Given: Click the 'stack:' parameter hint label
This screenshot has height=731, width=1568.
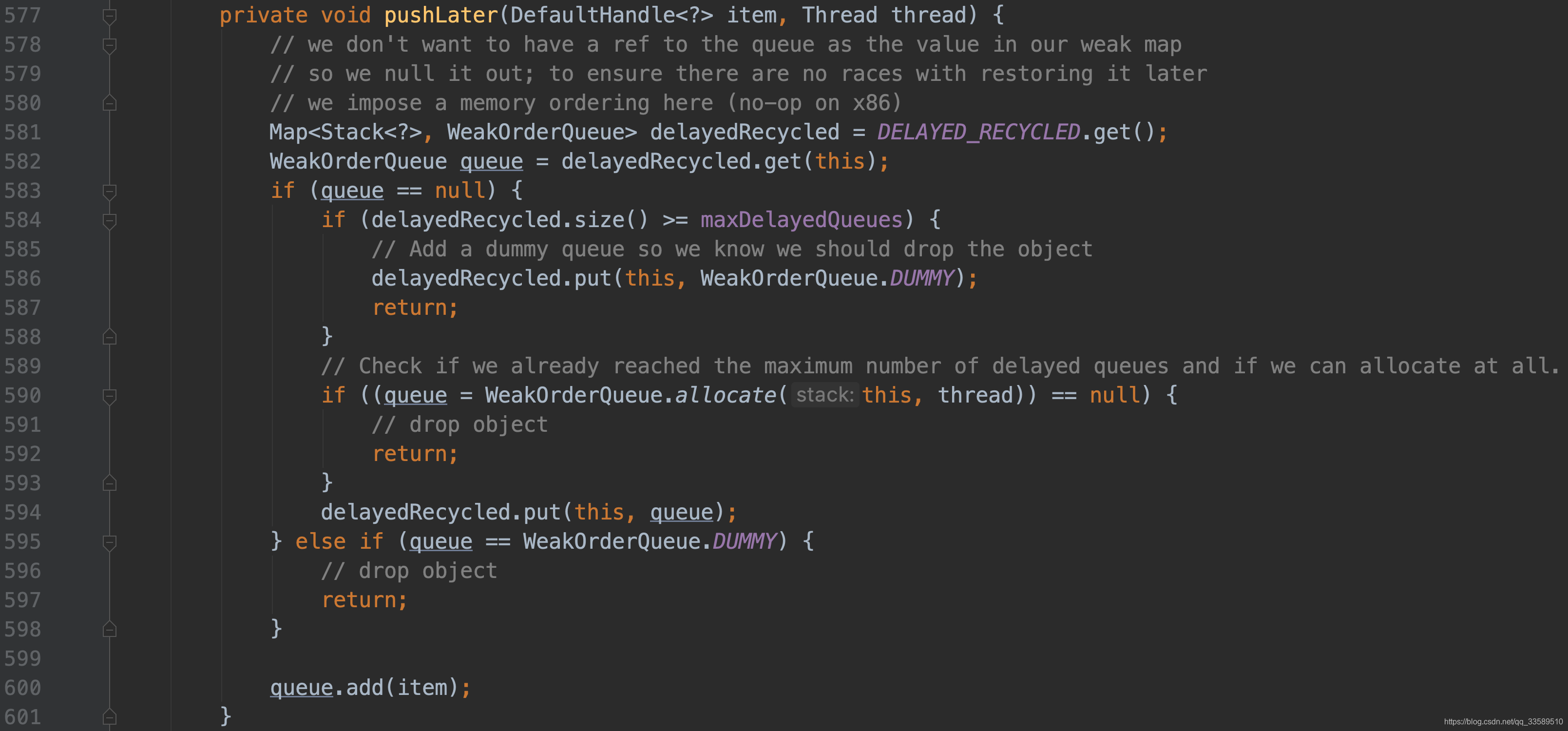Looking at the screenshot, I should (x=825, y=395).
